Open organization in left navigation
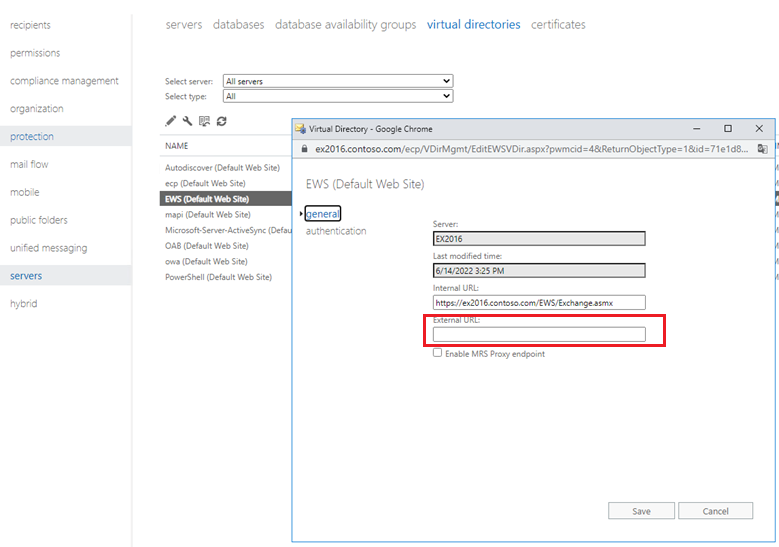 coord(37,108)
